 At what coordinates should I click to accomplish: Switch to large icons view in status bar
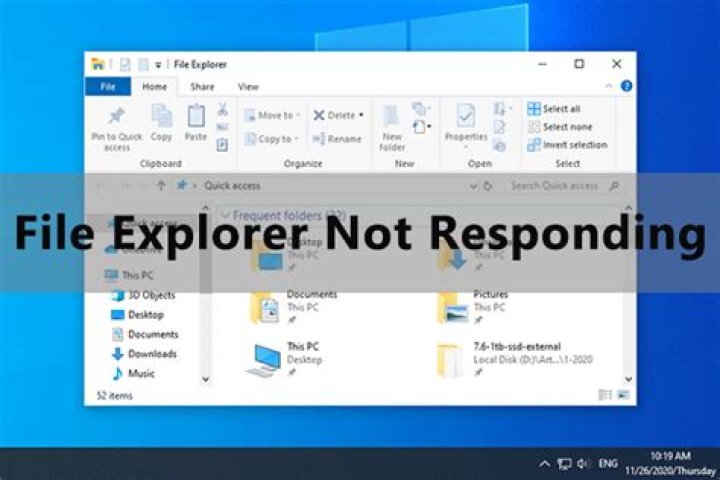(x=623, y=396)
